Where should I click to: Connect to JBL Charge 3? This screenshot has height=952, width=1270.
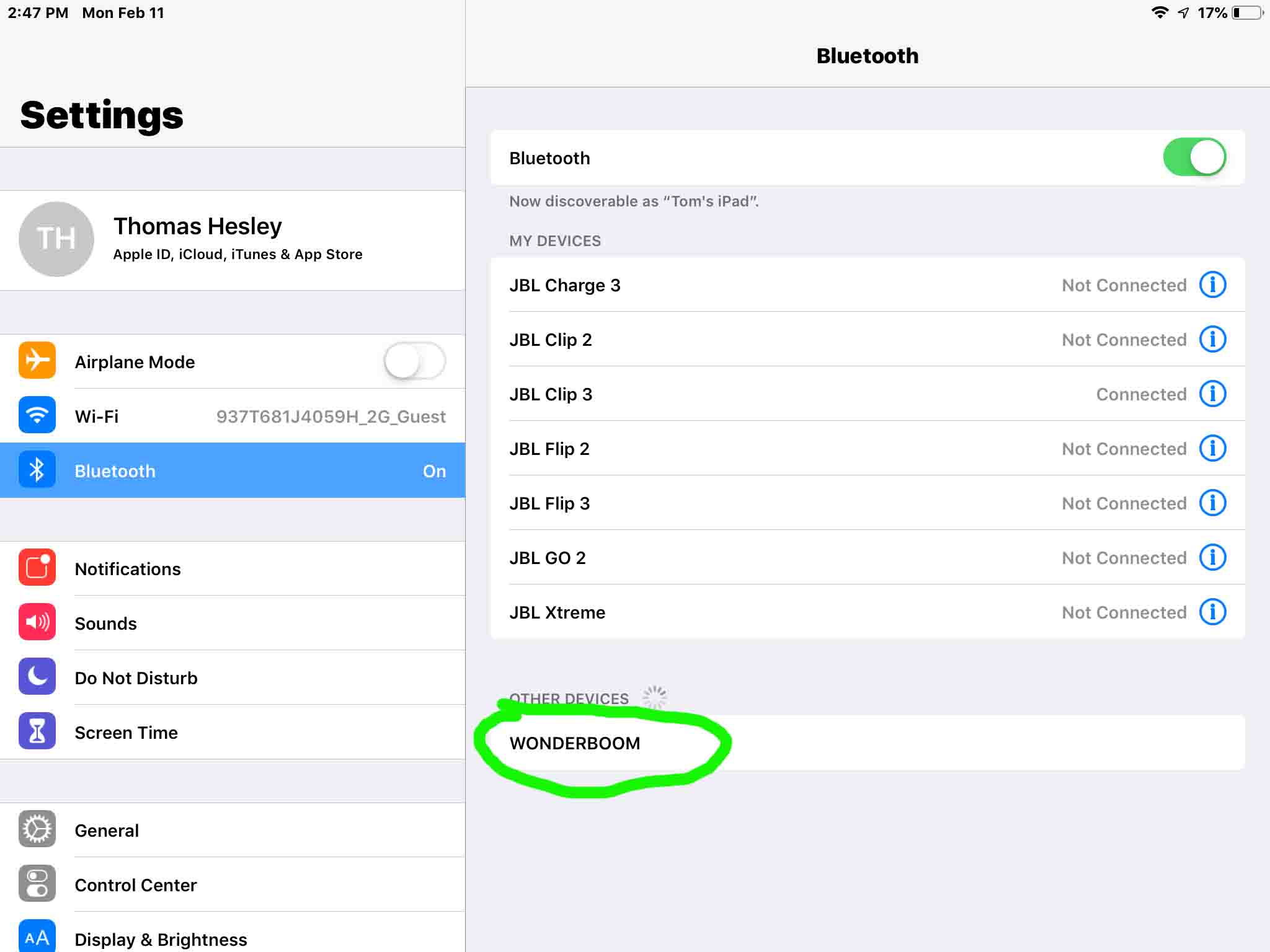pos(868,284)
